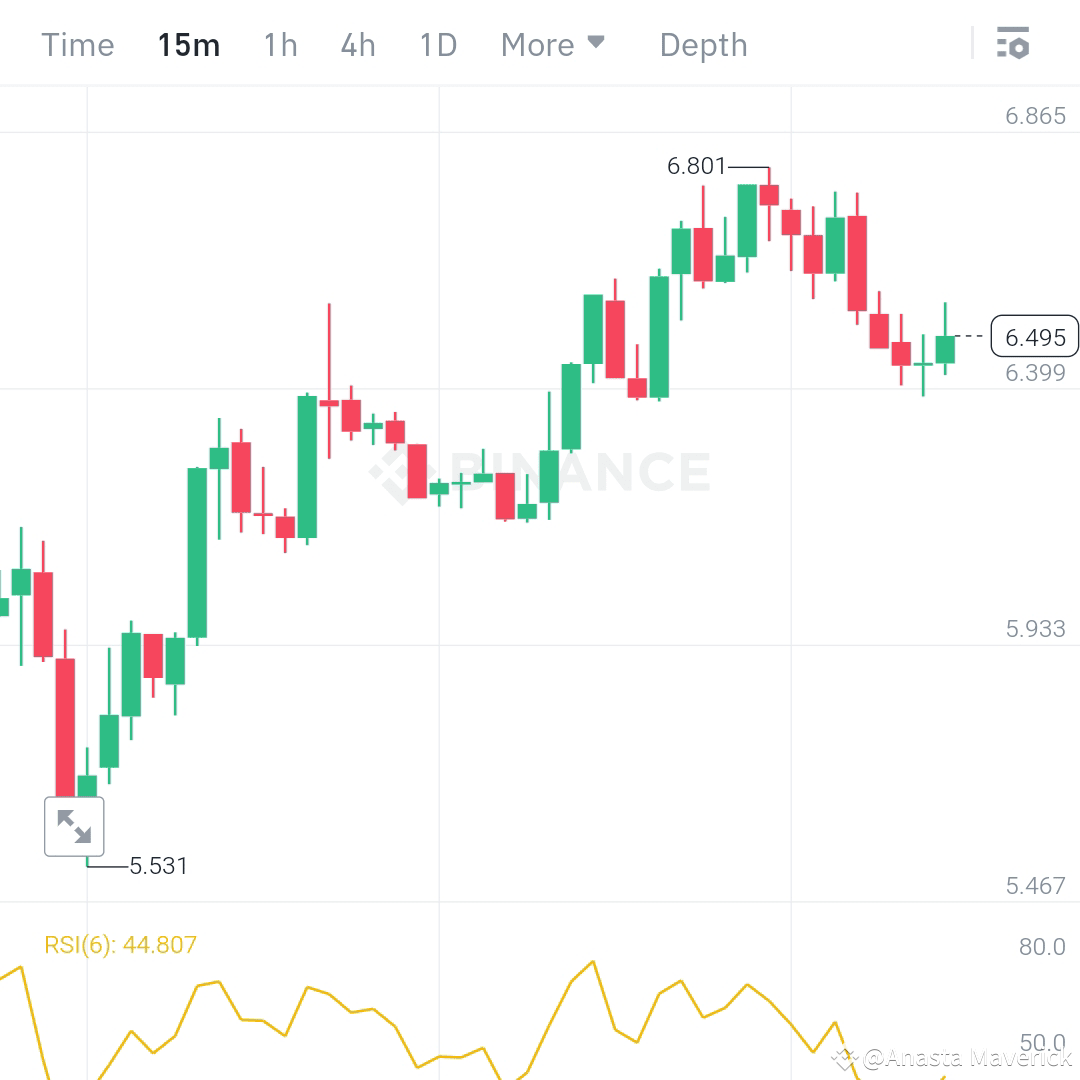
Task: Switch to the 4h timeframe
Action: (357, 44)
